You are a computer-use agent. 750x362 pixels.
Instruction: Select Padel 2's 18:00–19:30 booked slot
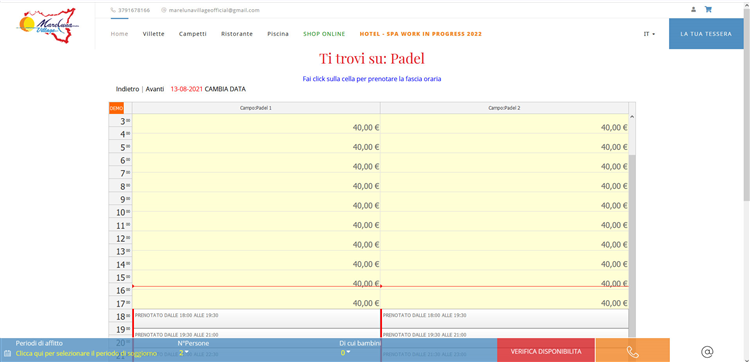click(x=505, y=318)
